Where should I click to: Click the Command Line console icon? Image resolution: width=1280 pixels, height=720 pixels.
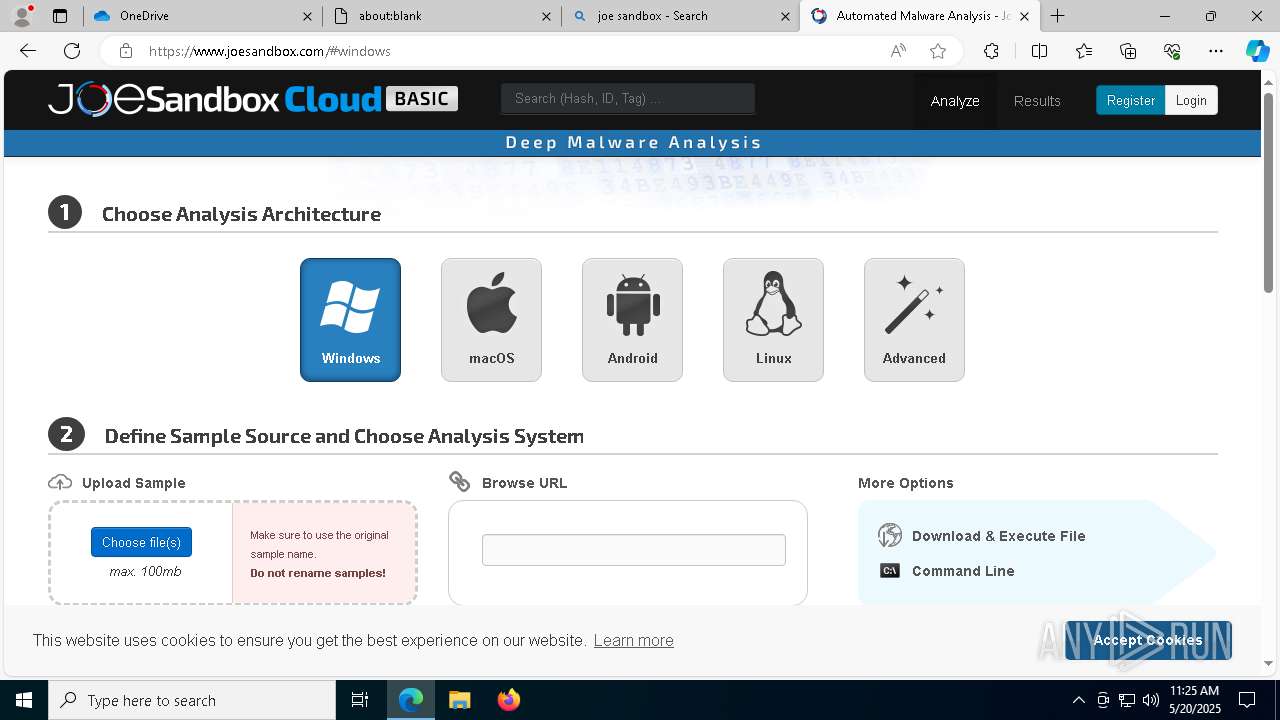point(890,571)
